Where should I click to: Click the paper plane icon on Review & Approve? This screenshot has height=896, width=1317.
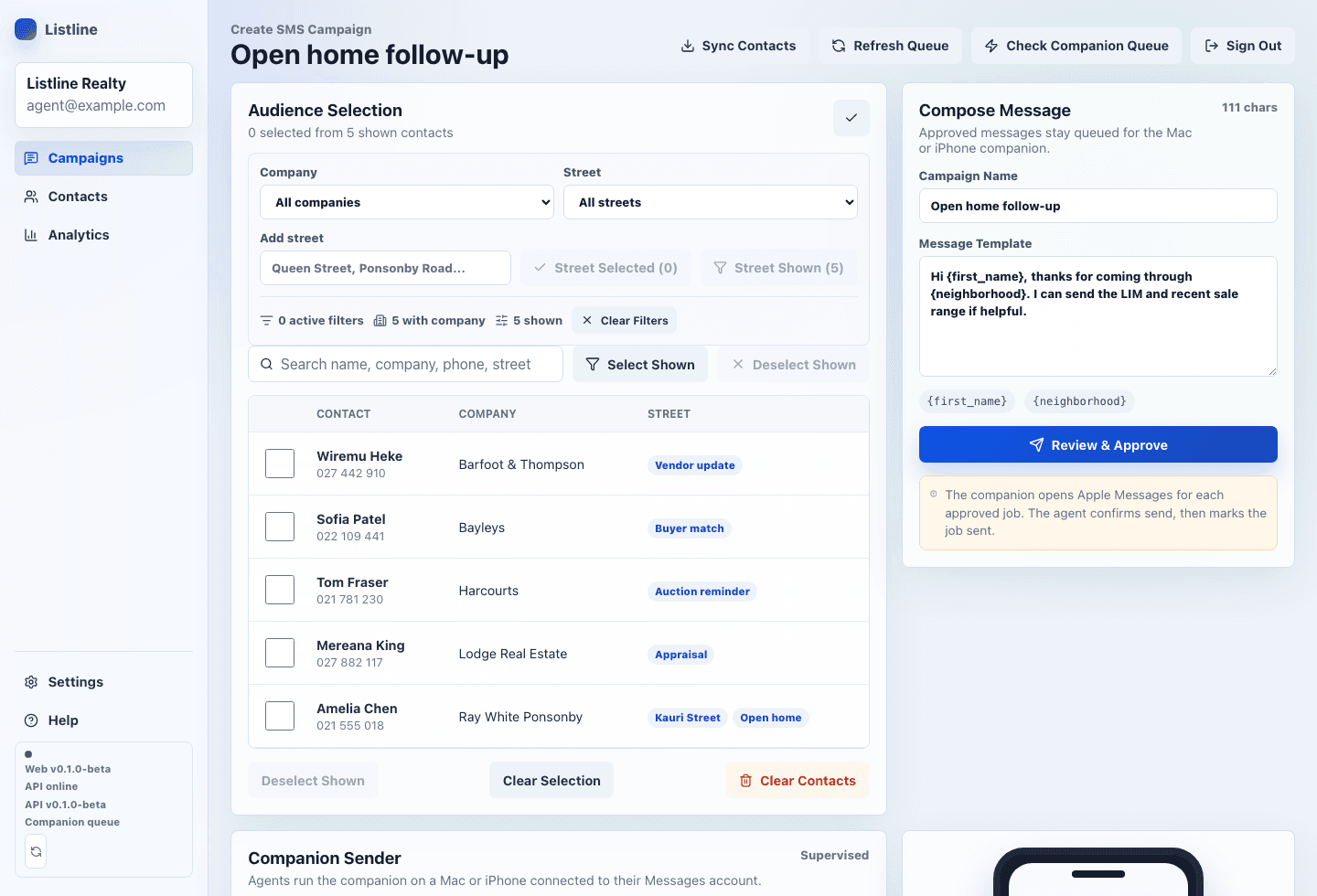pos(1036,445)
